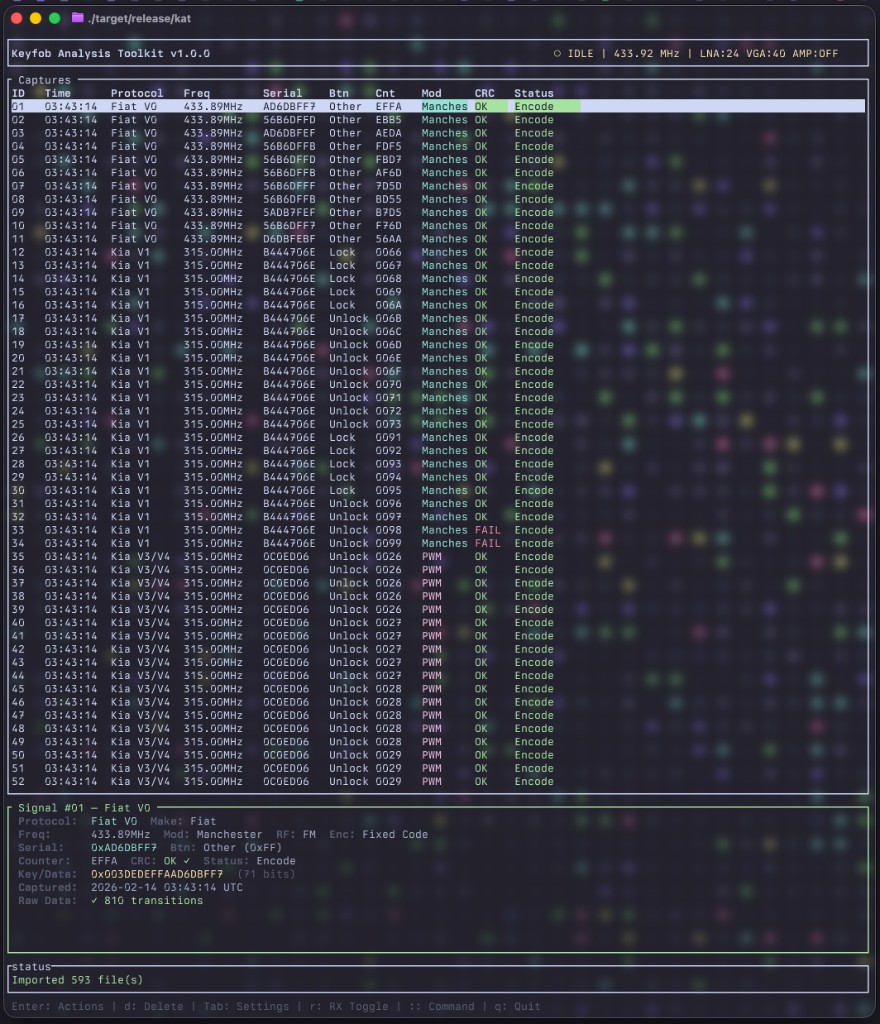
Task: Click the LNA:24 gain setting
Action: point(719,54)
